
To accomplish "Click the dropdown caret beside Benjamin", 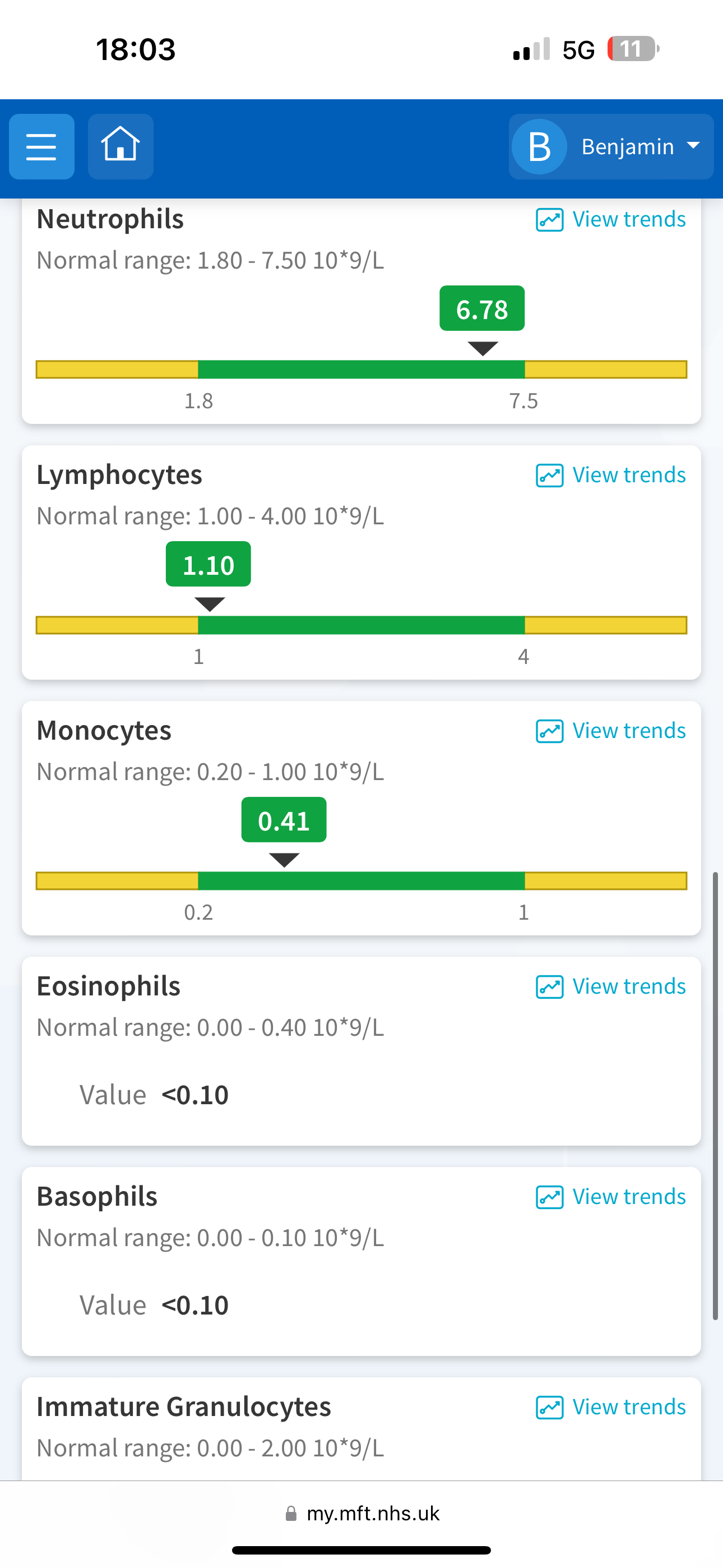I will pyautogui.click(x=693, y=145).
